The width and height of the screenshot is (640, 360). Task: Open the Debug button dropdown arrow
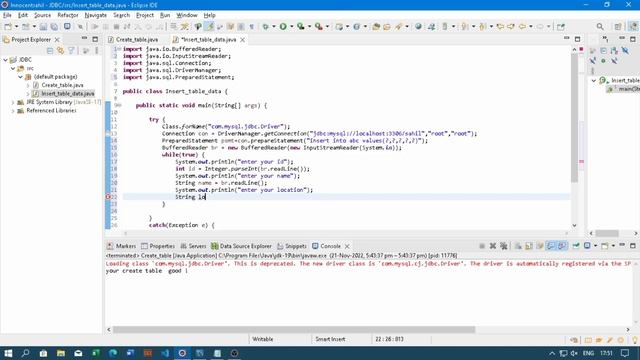coord(274,27)
